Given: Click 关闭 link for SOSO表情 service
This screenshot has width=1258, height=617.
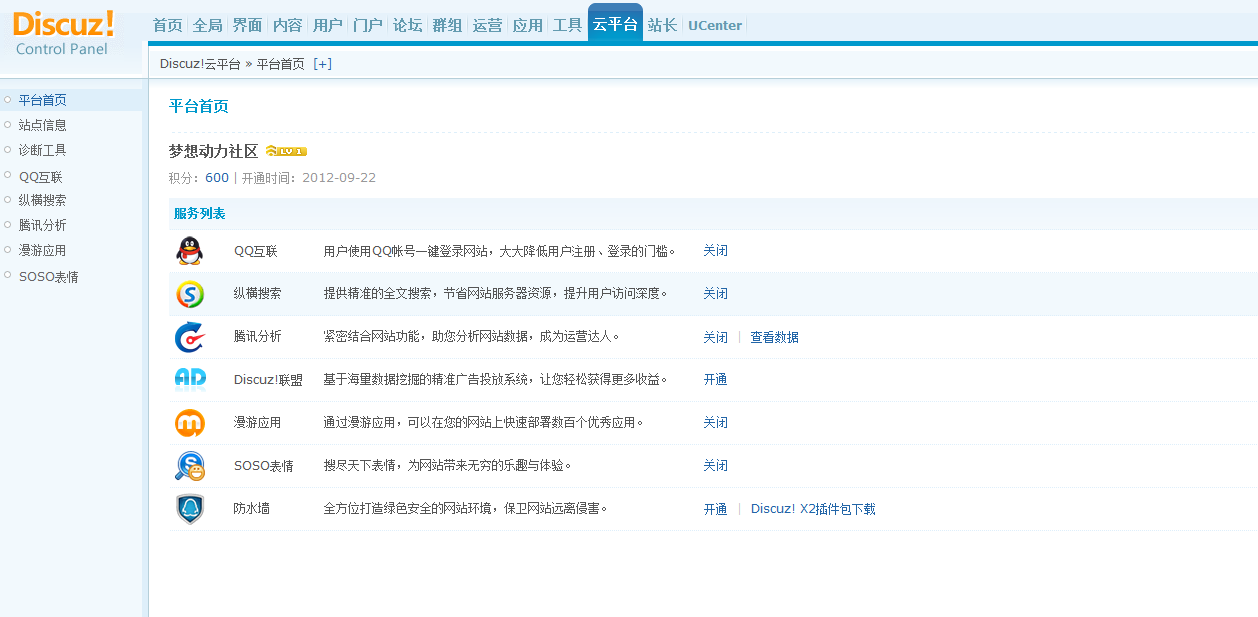Looking at the screenshot, I should [715, 466].
